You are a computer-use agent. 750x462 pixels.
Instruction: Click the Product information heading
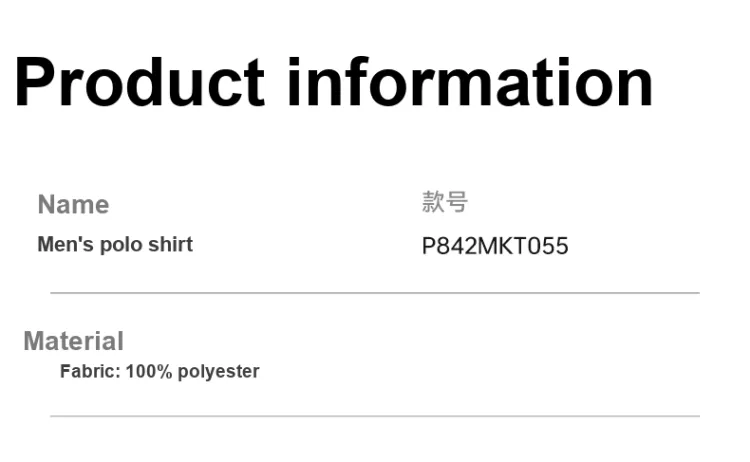[x=334, y=82]
